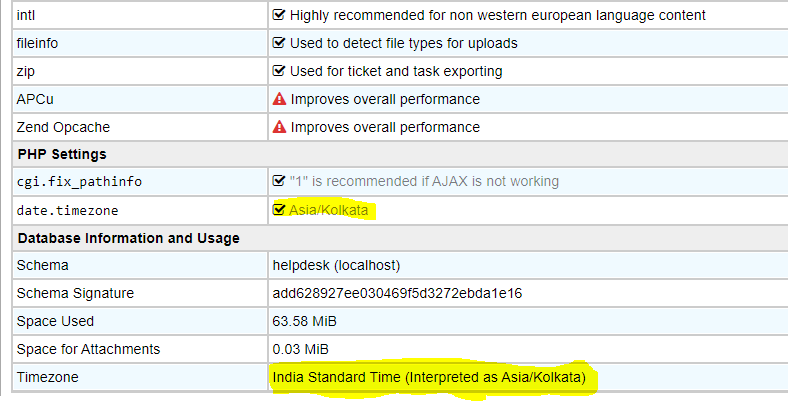Click APCu's 'Improves overall performance' text
788x401 pixels.
pyautogui.click(x=385, y=99)
